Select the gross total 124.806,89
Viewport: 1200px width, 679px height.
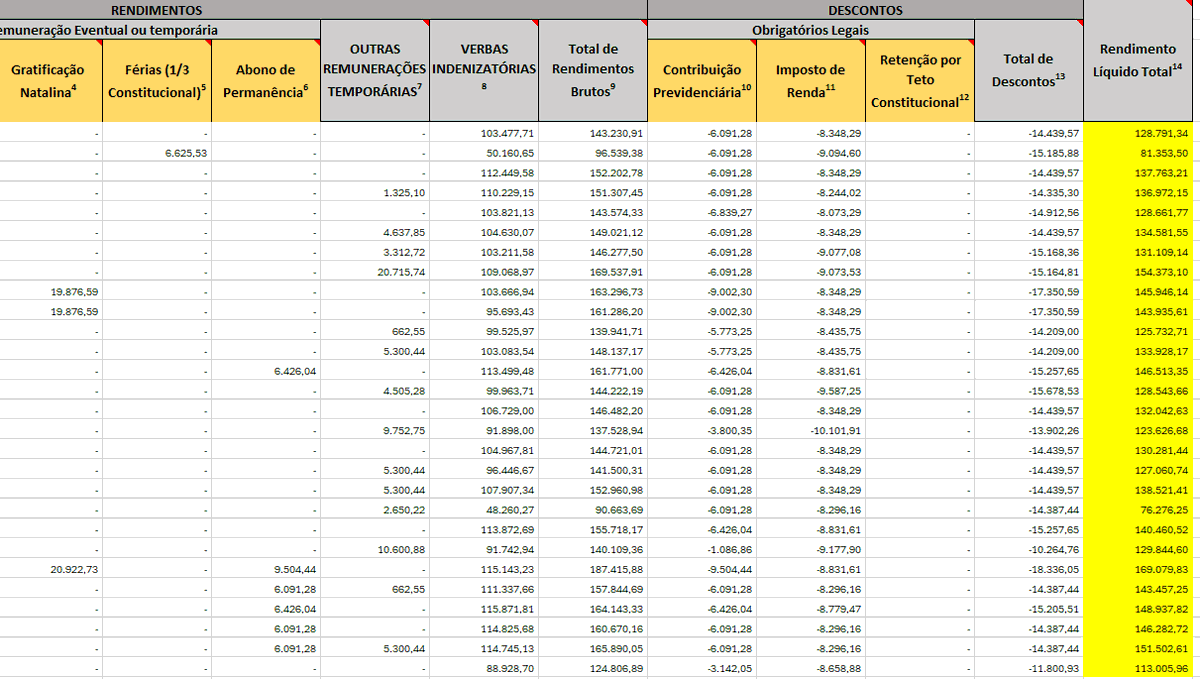[x=593, y=668]
